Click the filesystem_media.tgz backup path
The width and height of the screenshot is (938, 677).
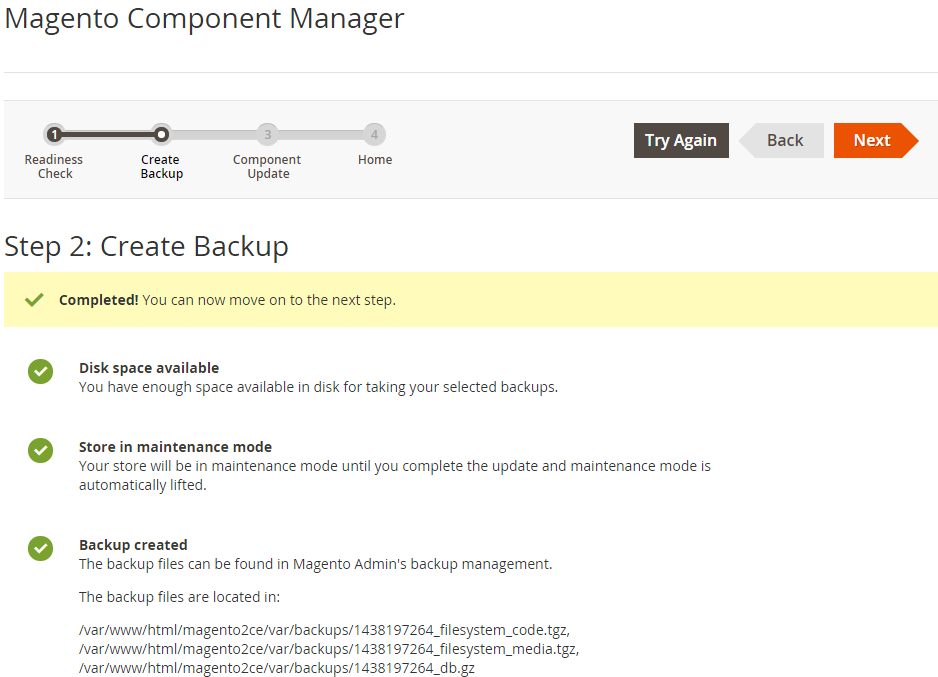329,649
